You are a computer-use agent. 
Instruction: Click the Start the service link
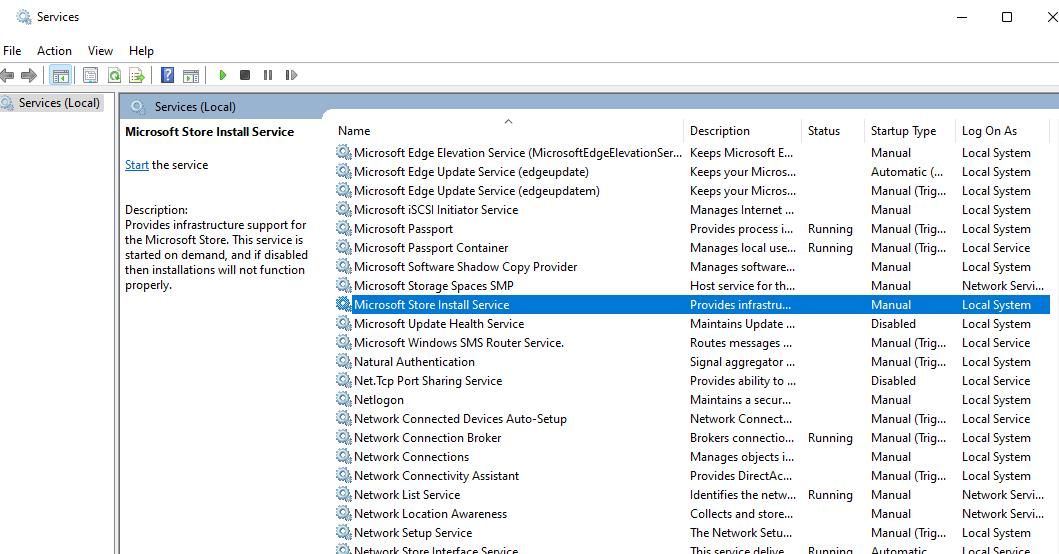136,165
